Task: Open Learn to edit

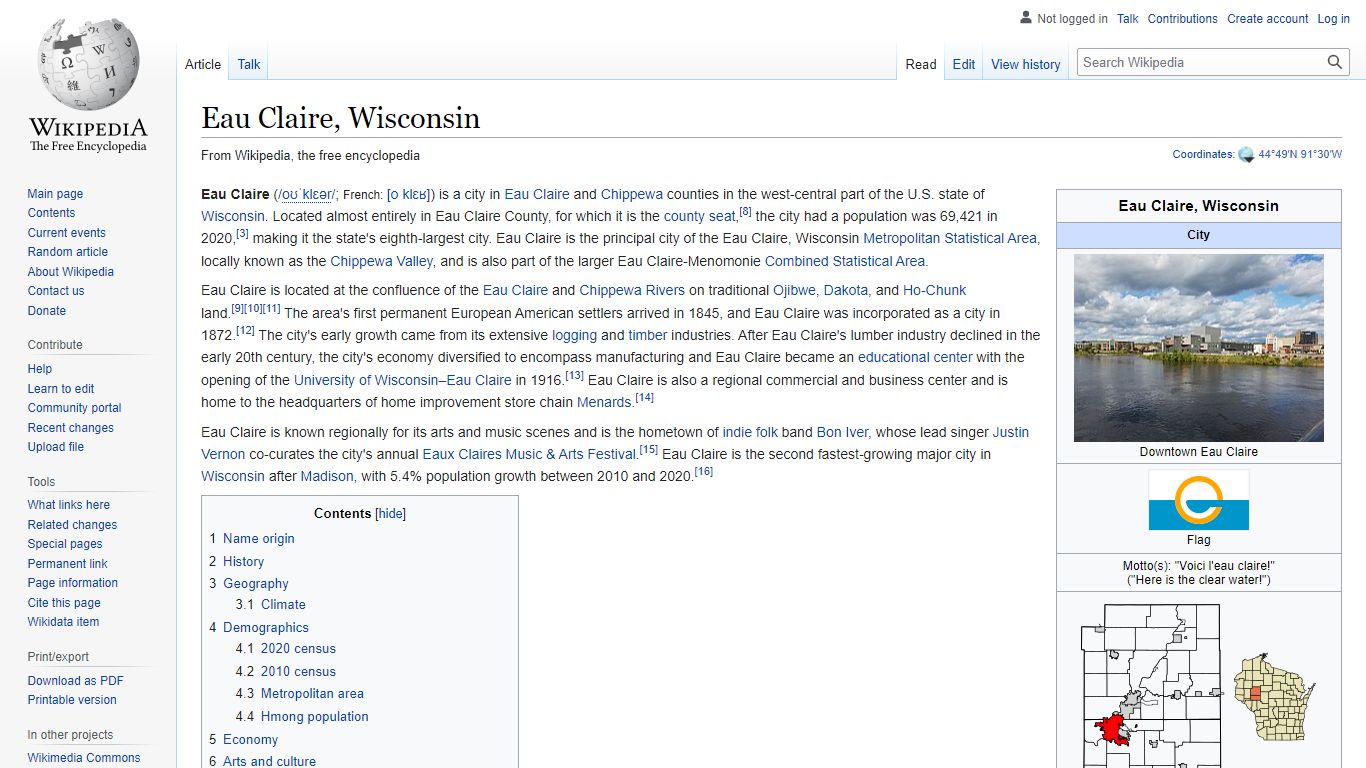Action: (61, 389)
